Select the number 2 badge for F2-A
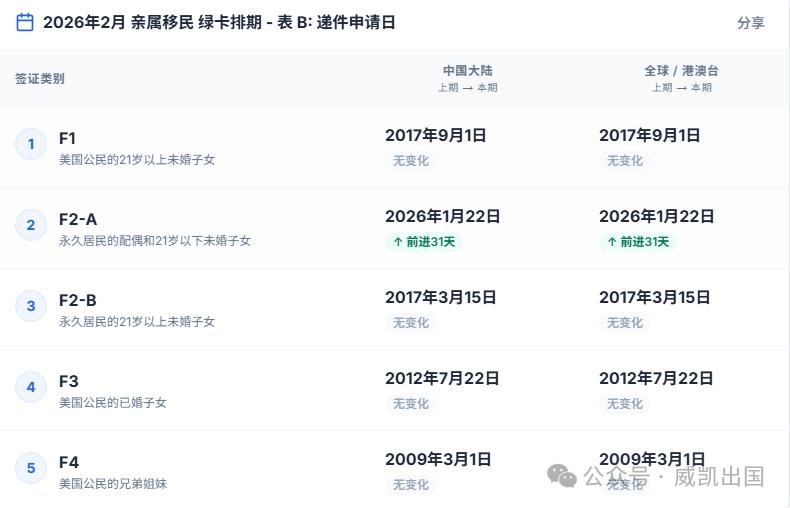 coord(31,225)
